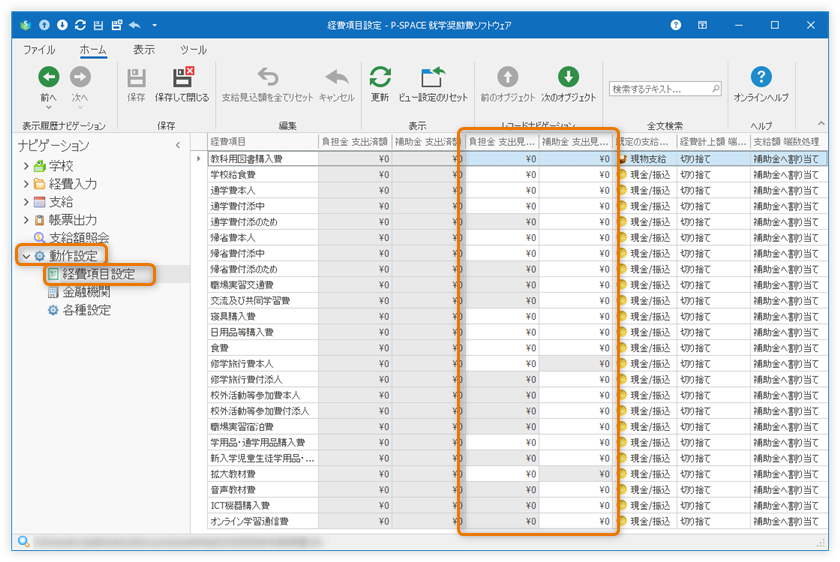Open the 表示 ribbon tab
This screenshot has height=562, width=840.
coord(144,50)
